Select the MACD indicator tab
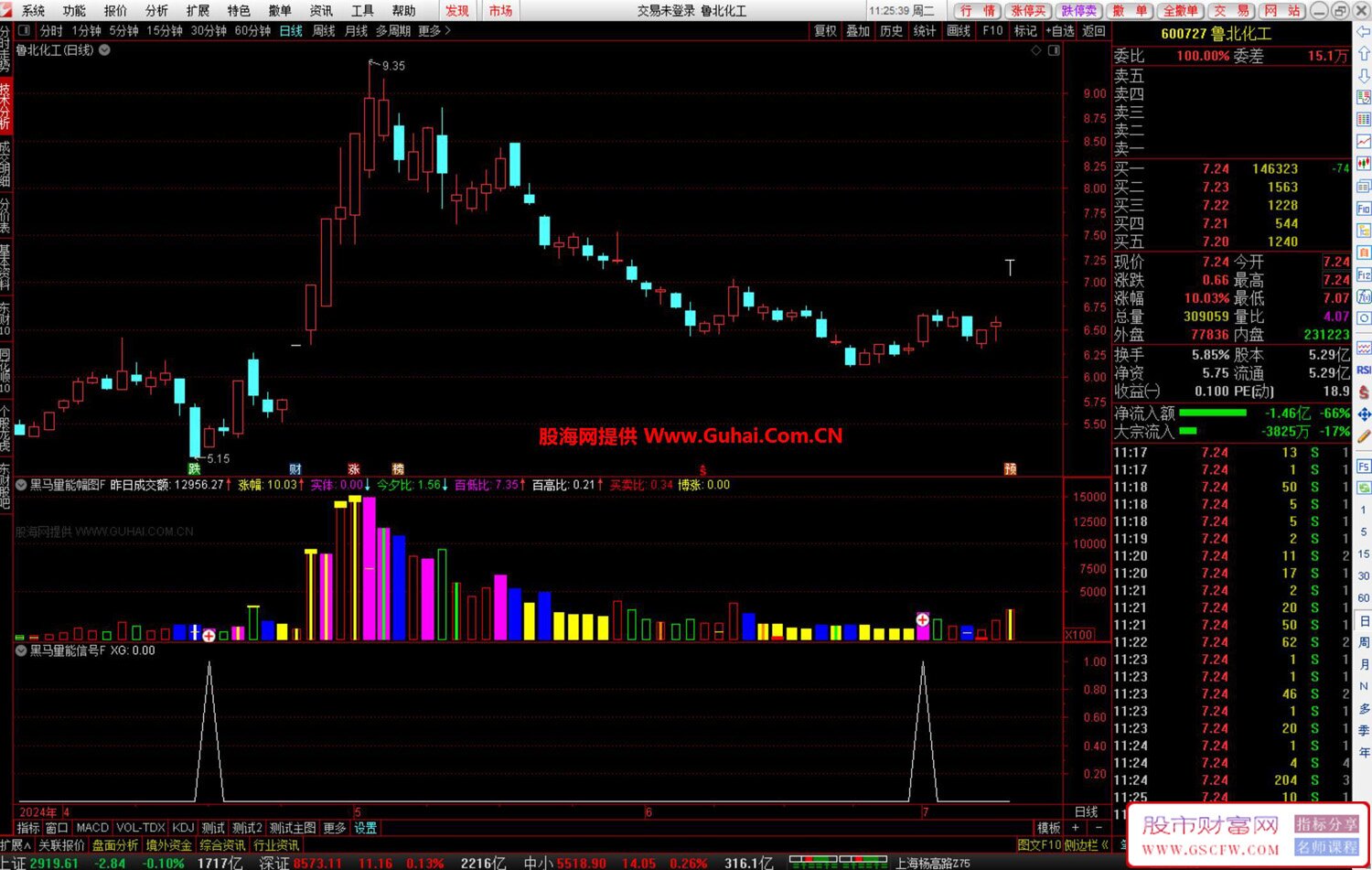This screenshot has height=870, width=1372. click(x=92, y=828)
